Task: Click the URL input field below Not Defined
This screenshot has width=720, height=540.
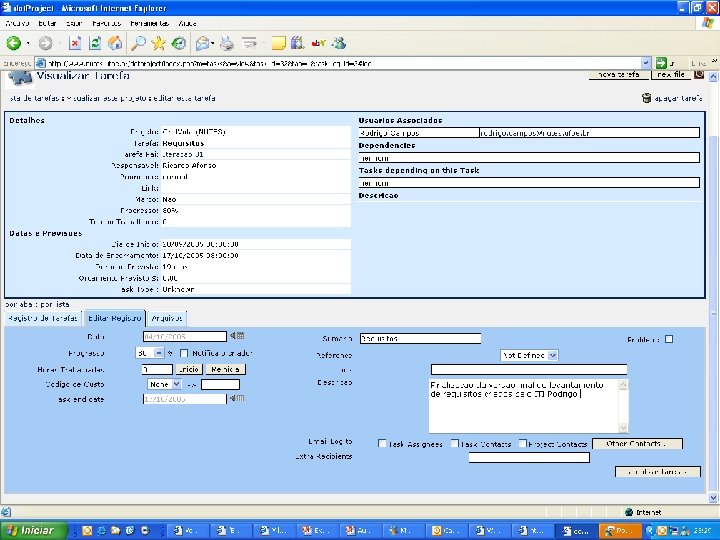Action: click(x=529, y=370)
